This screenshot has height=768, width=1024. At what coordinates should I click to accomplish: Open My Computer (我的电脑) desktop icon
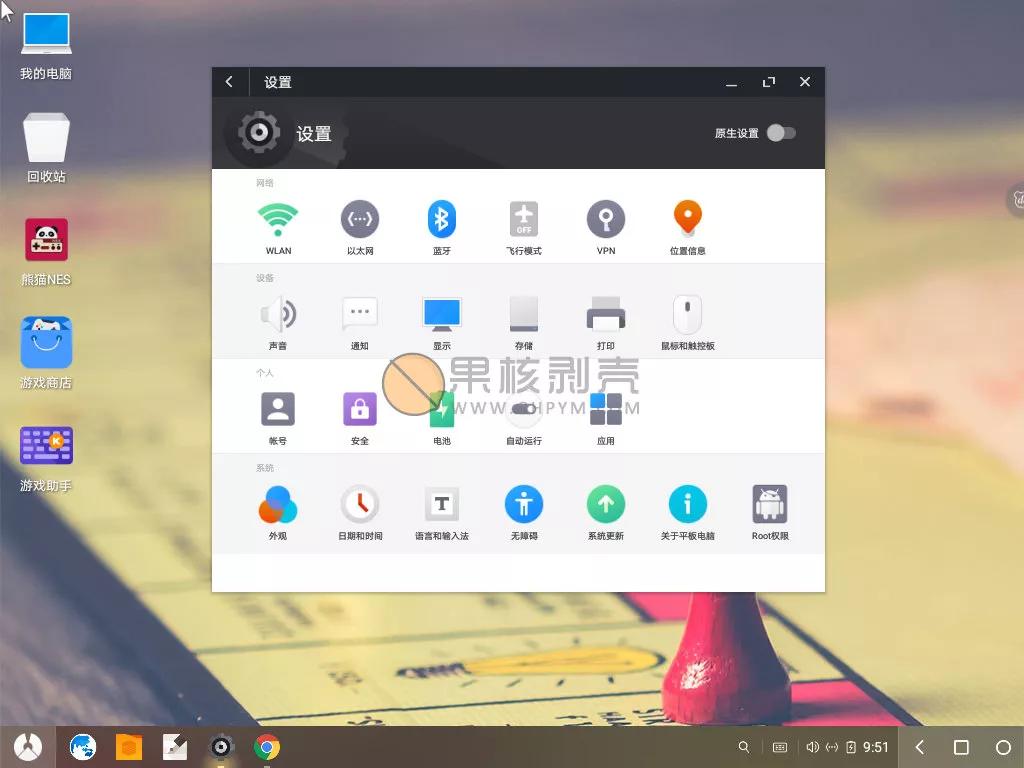46,46
